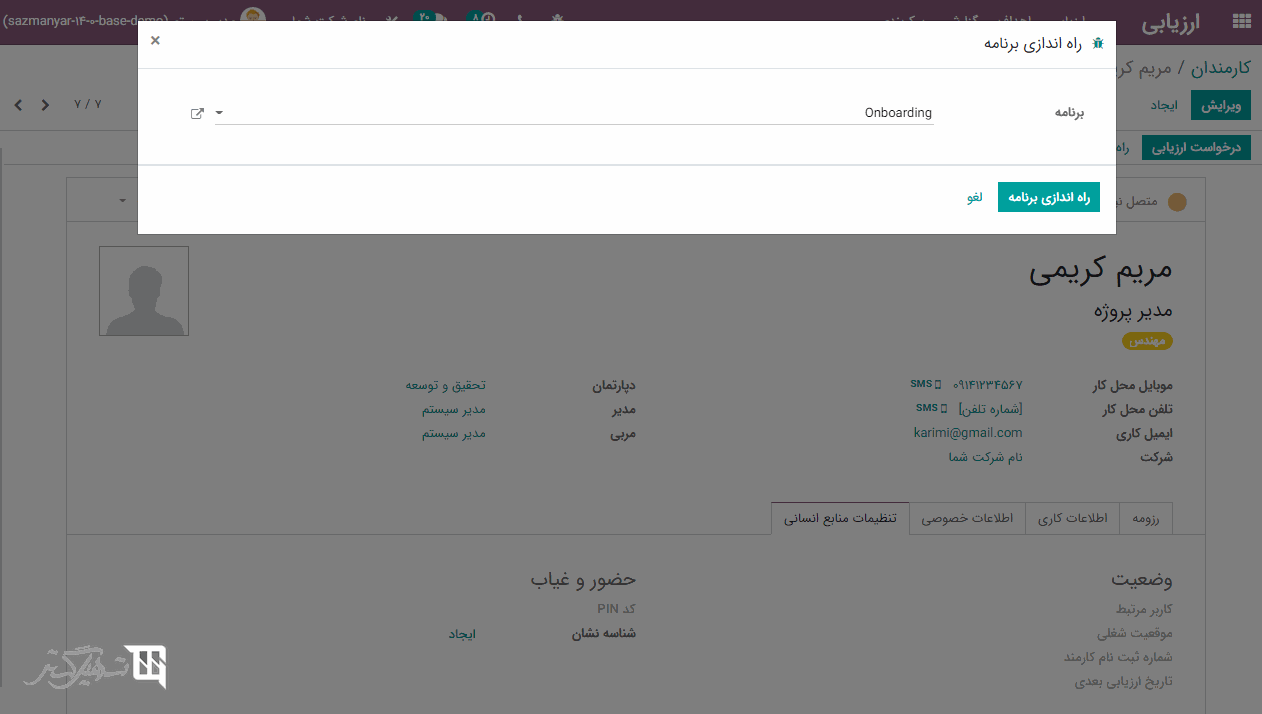This screenshot has height=714, width=1262.
Task: Click the mobile number ۰۹۱۴۱۲۳۴۵۶۷
Action: coord(988,385)
